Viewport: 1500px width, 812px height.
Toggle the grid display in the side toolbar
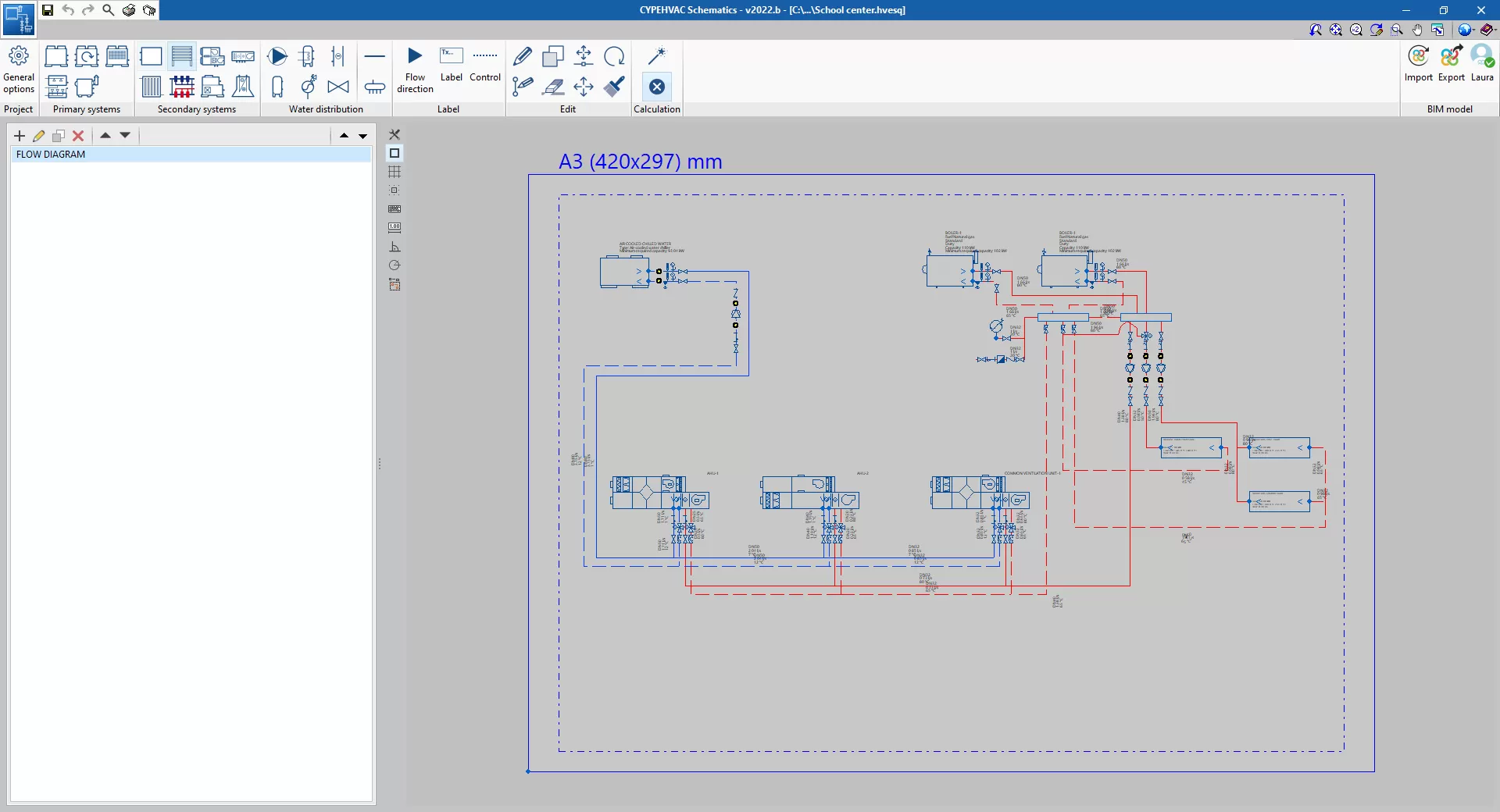pyautogui.click(x=395, y=172)
